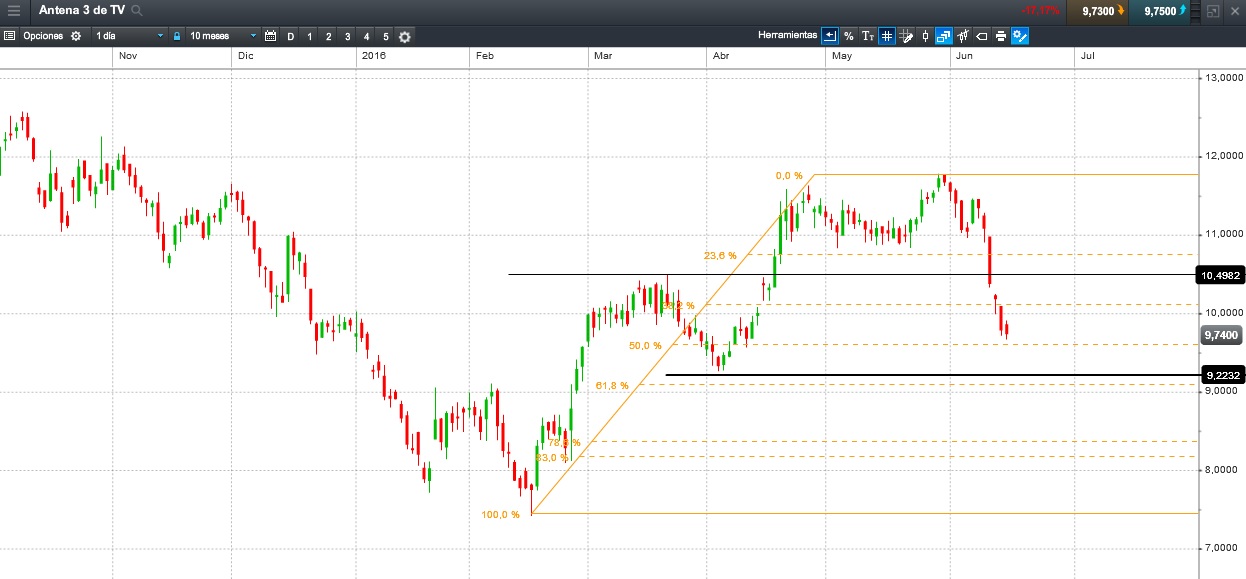Viewport: 1246px width, 579px height.
Task: Click the '23,6 %' Fibonacci level label
Action: 720,256
